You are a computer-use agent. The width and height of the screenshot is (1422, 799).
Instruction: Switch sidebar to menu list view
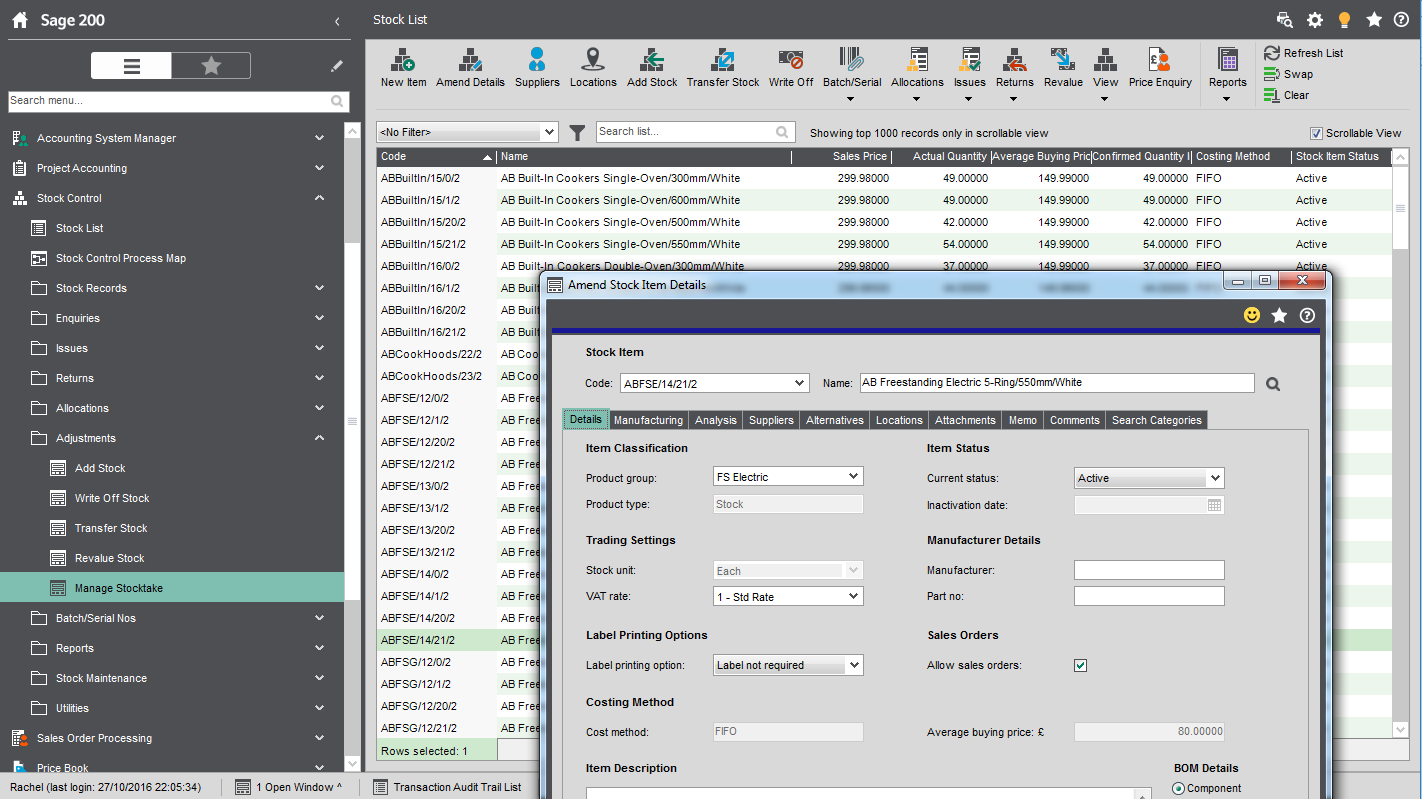coord(131,66)
